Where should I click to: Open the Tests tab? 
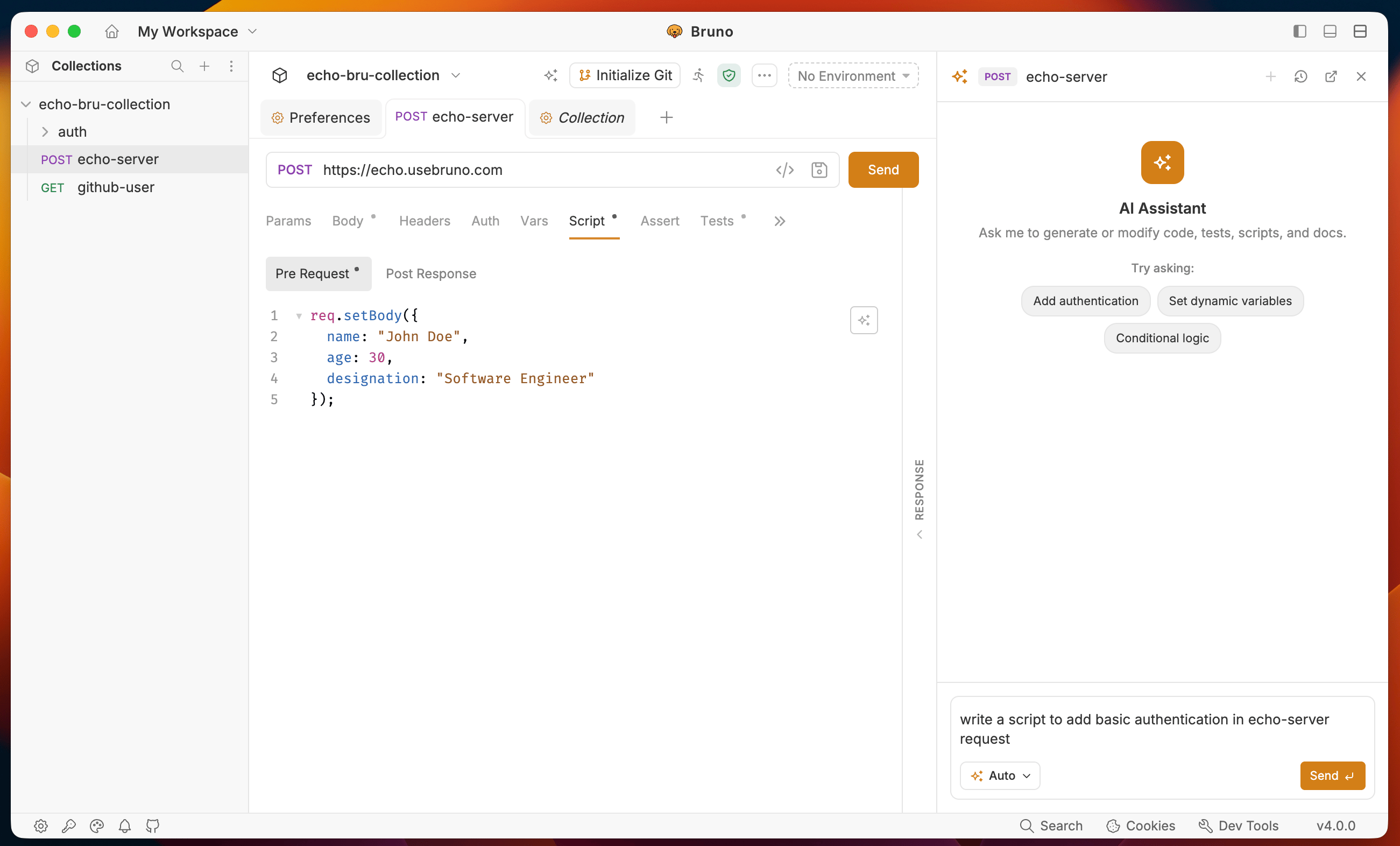pyautogui.click(x=717, y=221)
